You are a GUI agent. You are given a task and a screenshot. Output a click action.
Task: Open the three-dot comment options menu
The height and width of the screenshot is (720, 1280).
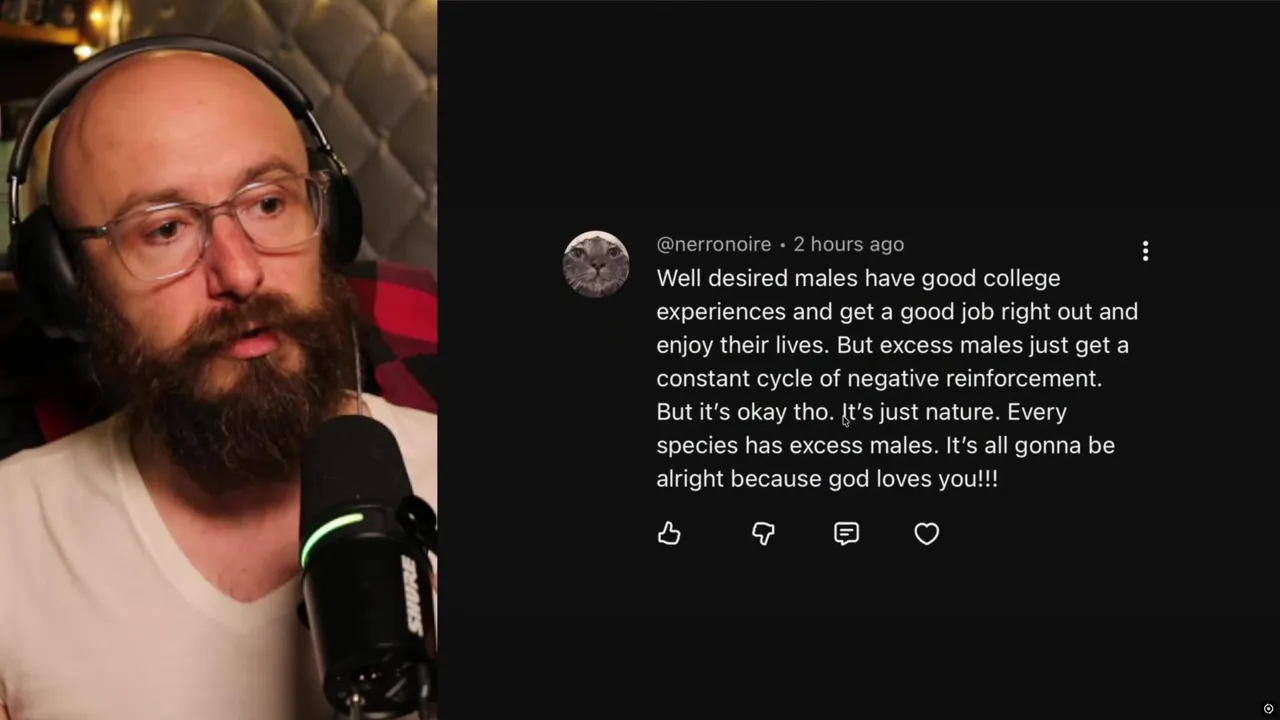tap(1145, 251)
